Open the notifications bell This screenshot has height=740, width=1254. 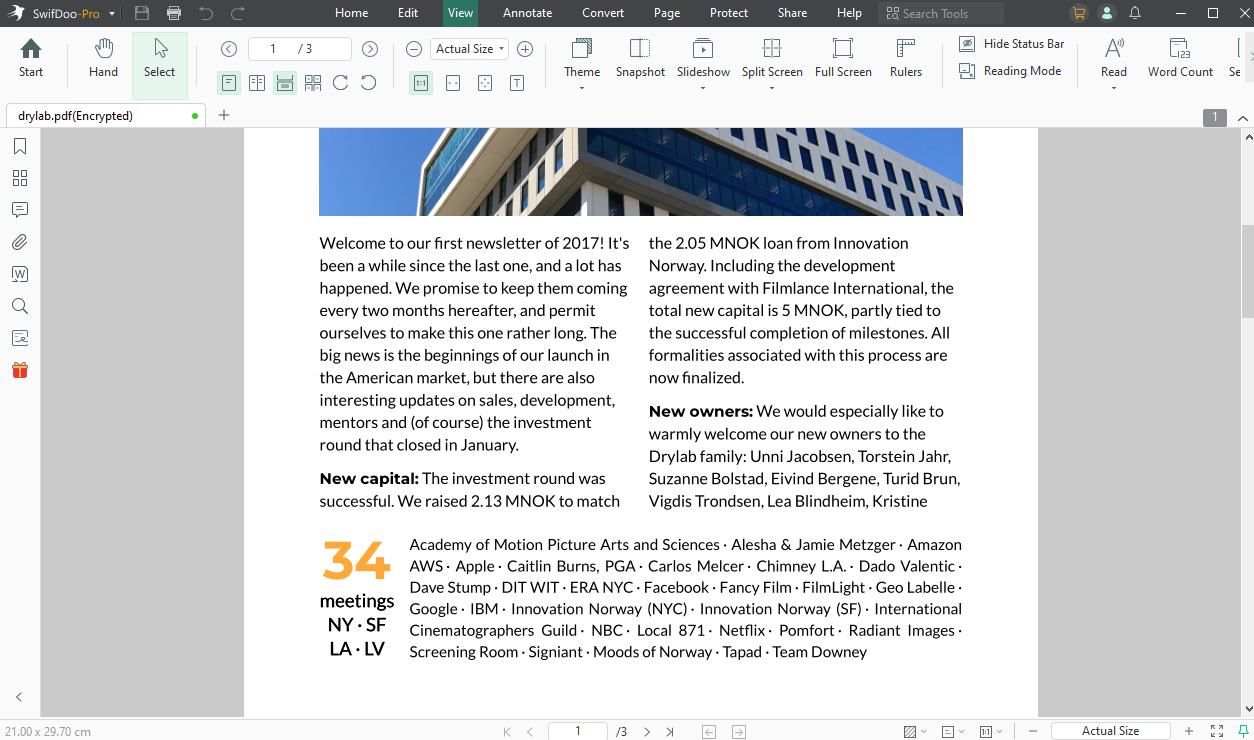(1135, 13)
